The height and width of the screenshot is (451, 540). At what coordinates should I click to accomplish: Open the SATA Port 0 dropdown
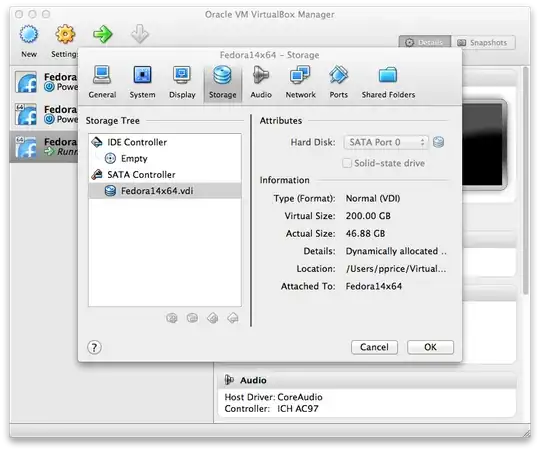coord(386,142)
